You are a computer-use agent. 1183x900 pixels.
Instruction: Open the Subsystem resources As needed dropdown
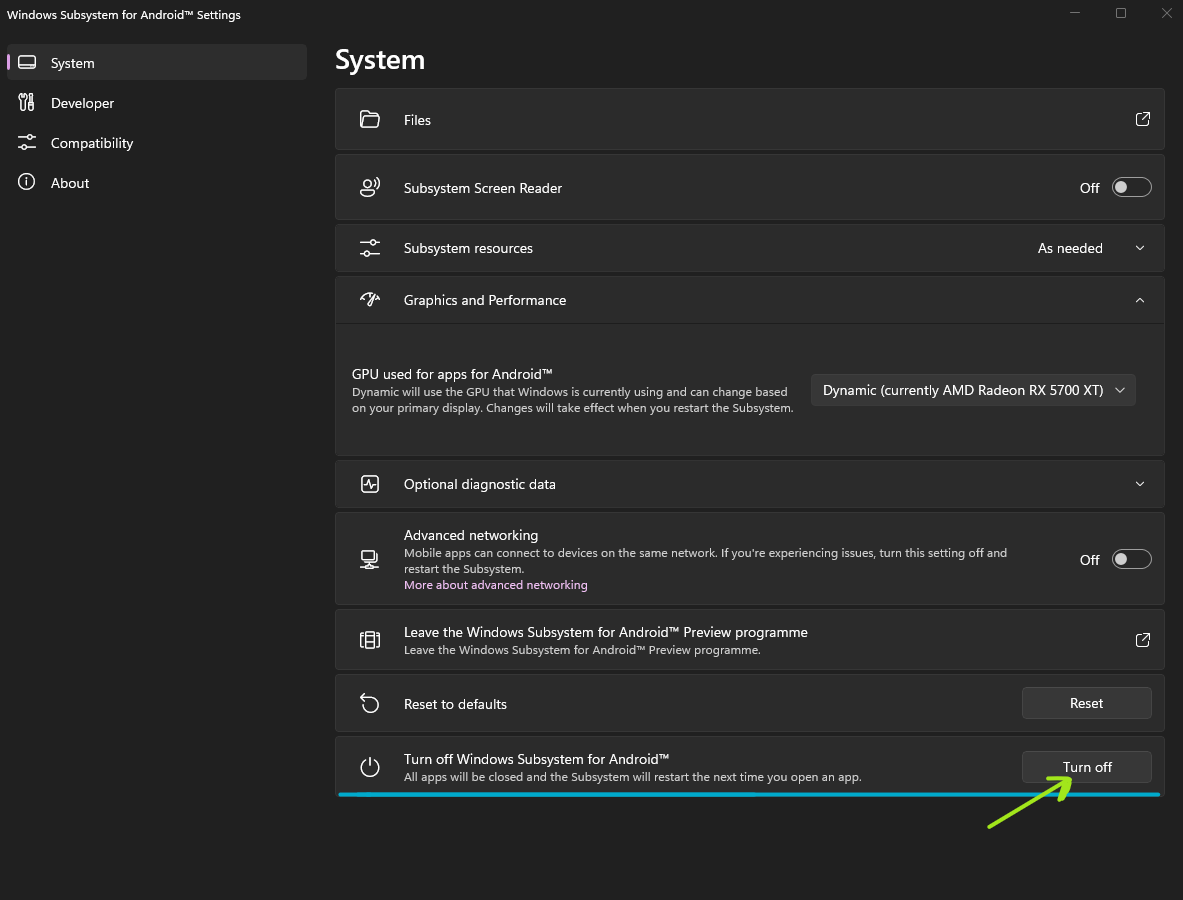[1091, 248]
